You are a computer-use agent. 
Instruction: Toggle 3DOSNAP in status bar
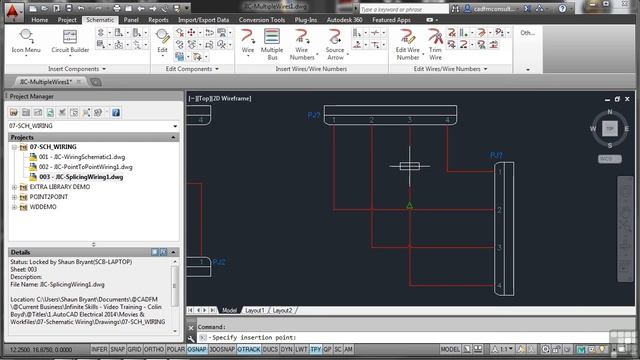point(222,349)
